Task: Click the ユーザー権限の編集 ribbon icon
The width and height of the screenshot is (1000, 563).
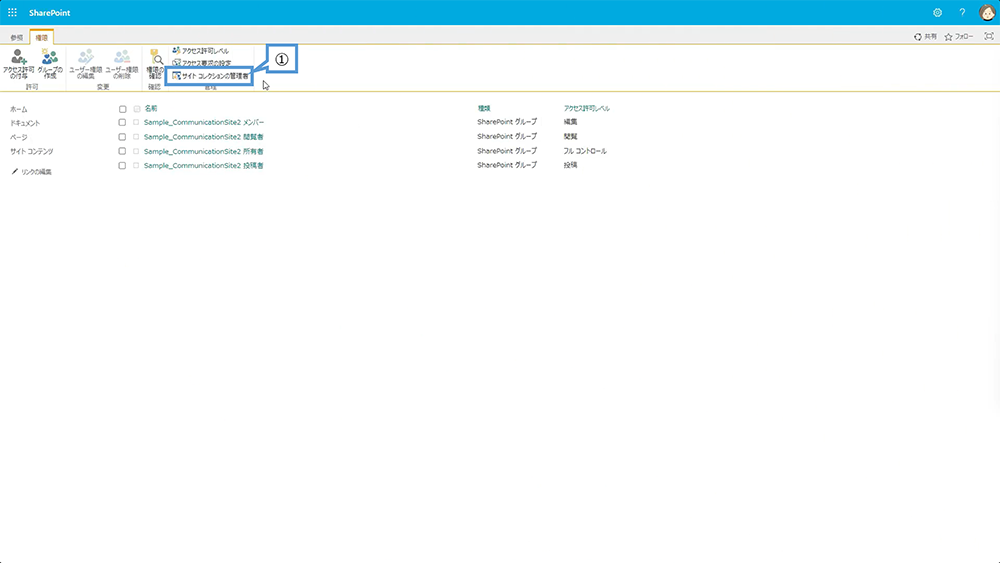Action: 85,64
